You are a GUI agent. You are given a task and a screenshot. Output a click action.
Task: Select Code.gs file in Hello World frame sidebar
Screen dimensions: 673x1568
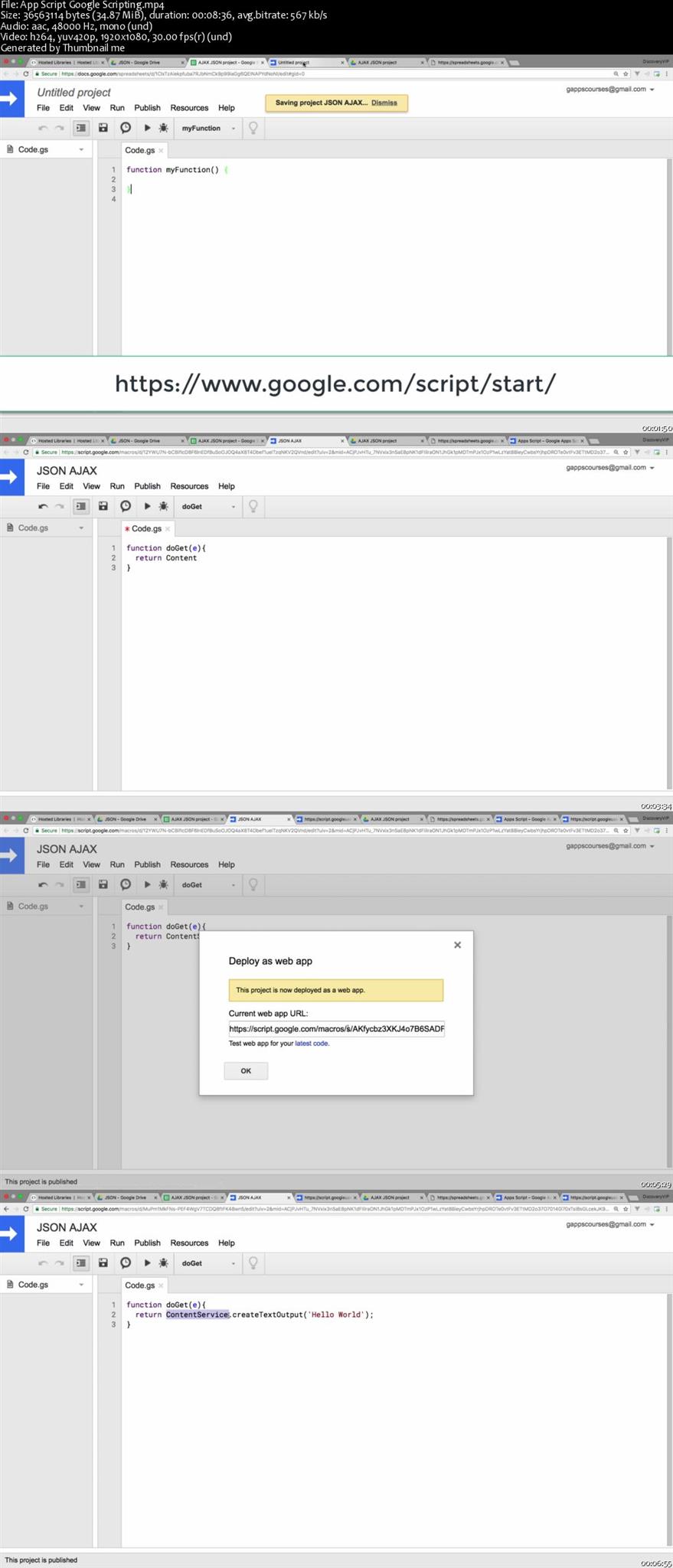pyautogui.click(x=33, y=1285)
